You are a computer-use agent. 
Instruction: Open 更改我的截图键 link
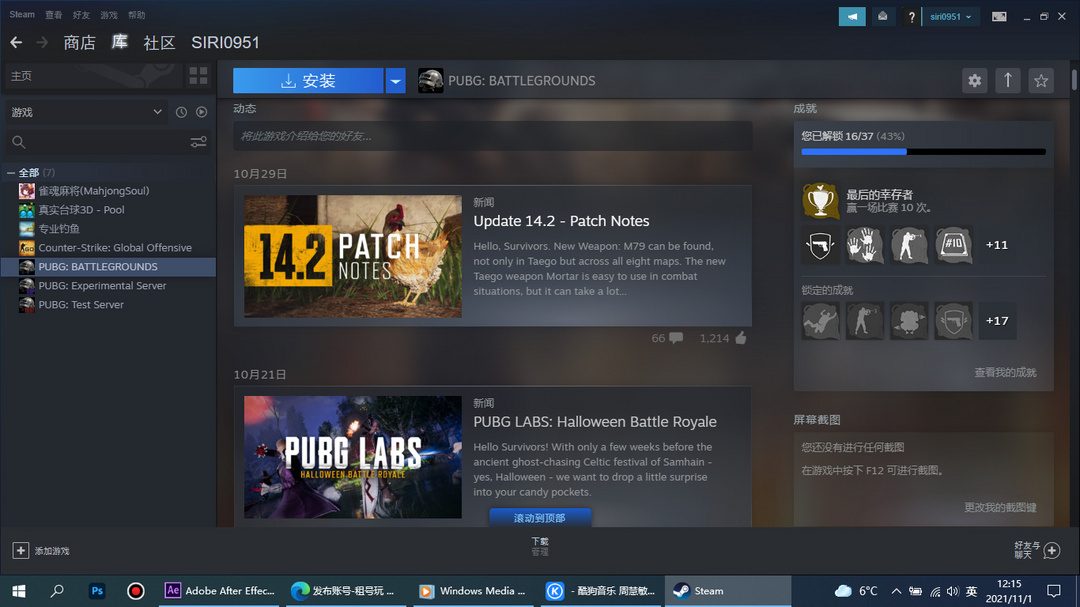point(1000,507)
